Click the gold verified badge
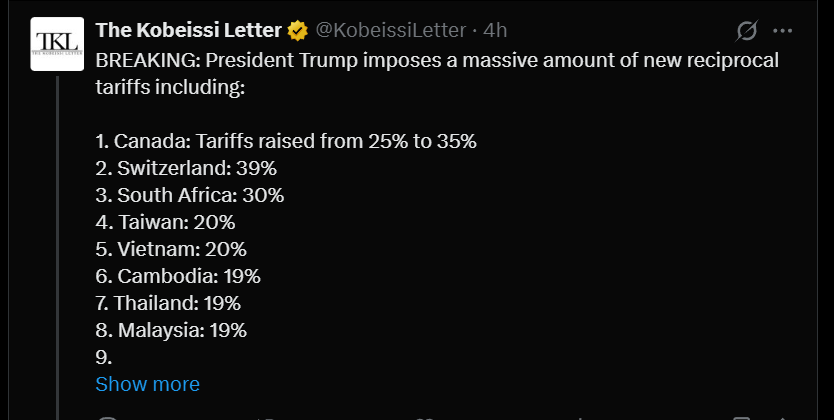 point(298,31)
